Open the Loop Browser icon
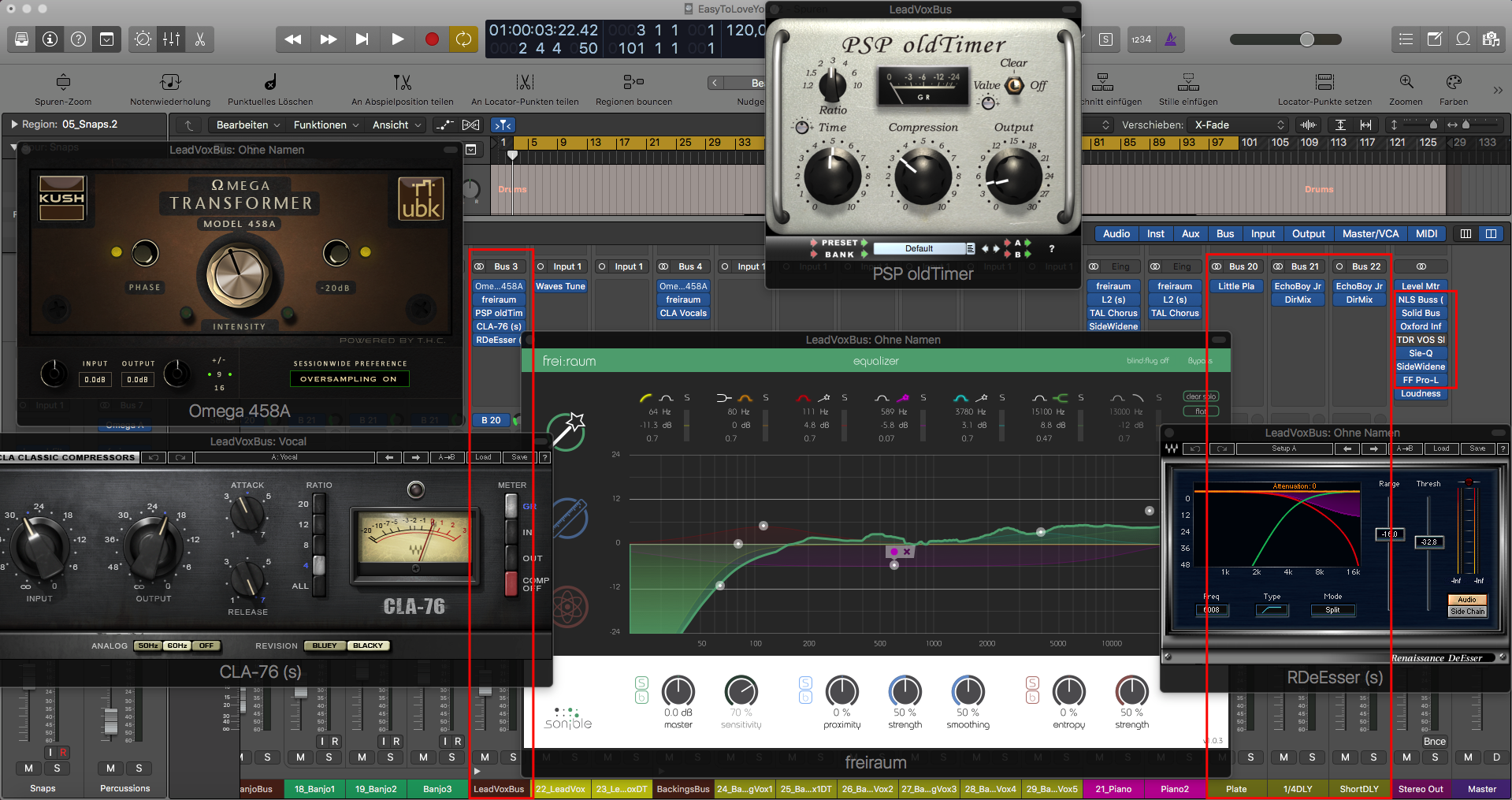The height and width of the screenshot is (800, 1512). coord(1463,39)
